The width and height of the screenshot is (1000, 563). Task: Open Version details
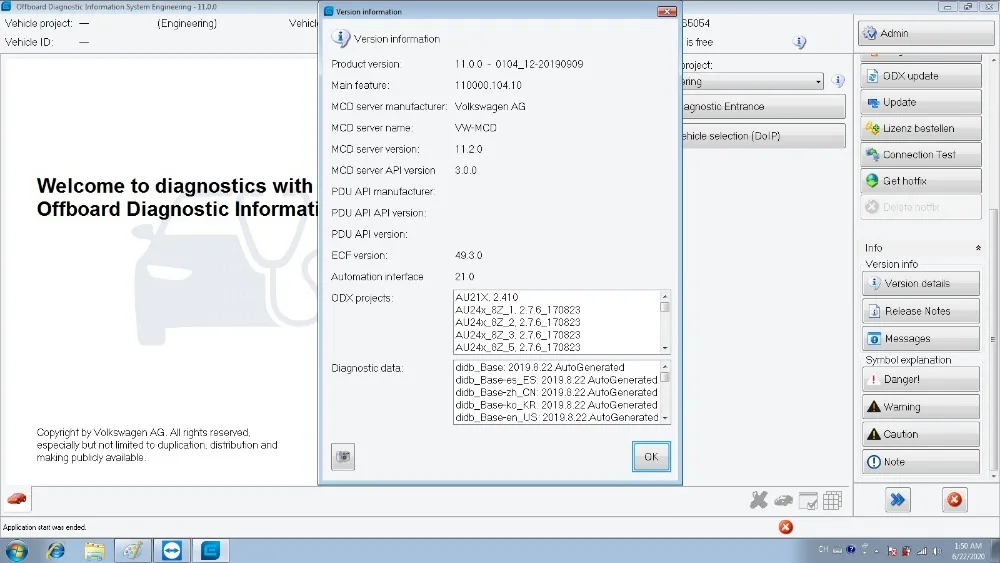coord(921,284)
